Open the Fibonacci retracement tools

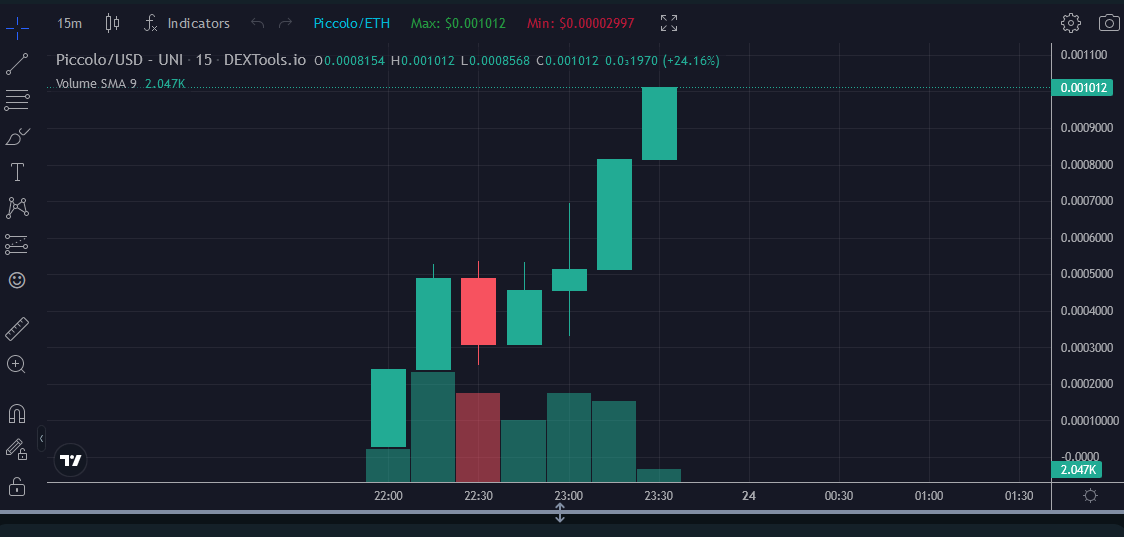(x=17, y=100)
